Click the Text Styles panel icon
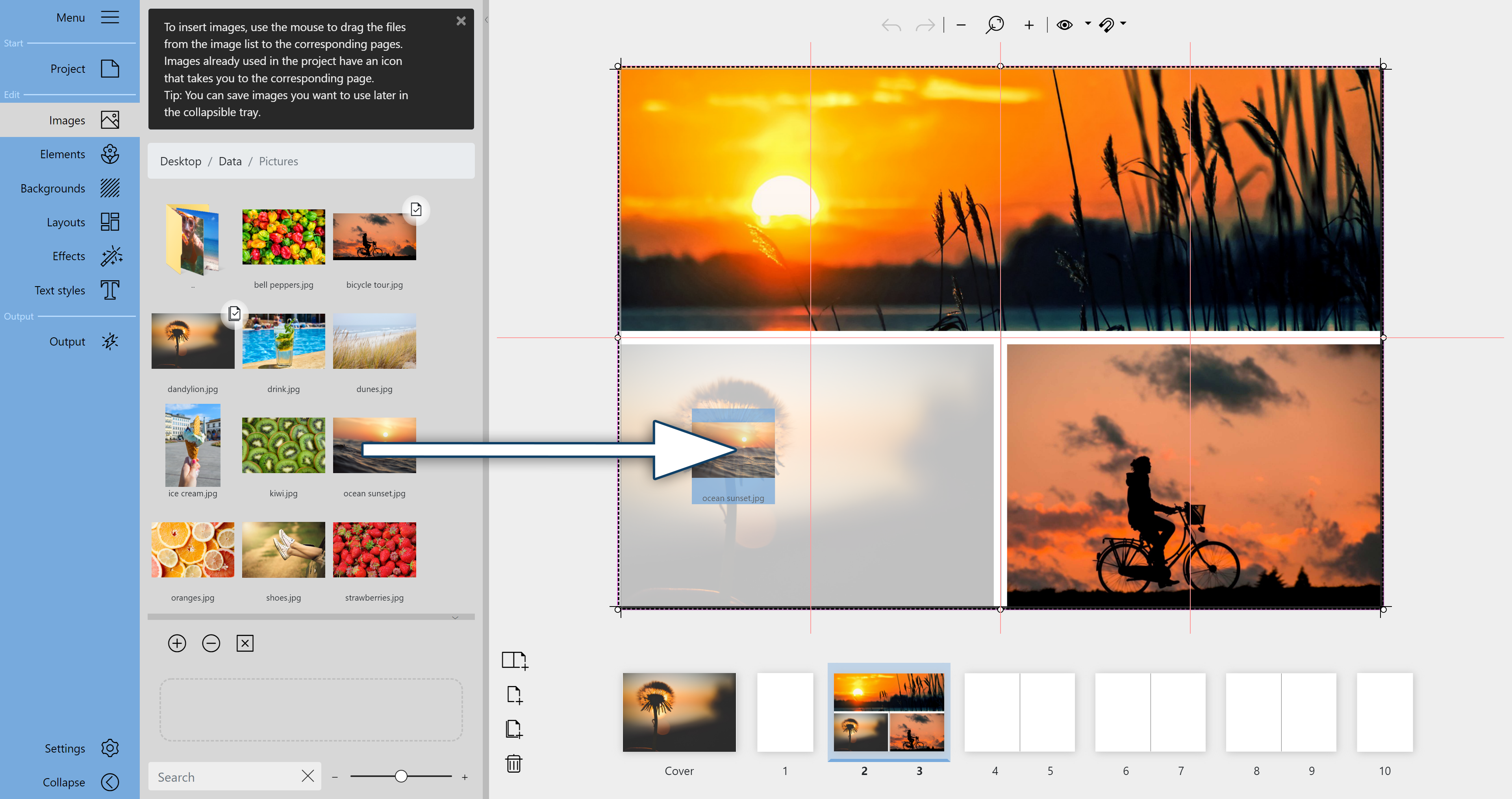 [x=109, y=290]
